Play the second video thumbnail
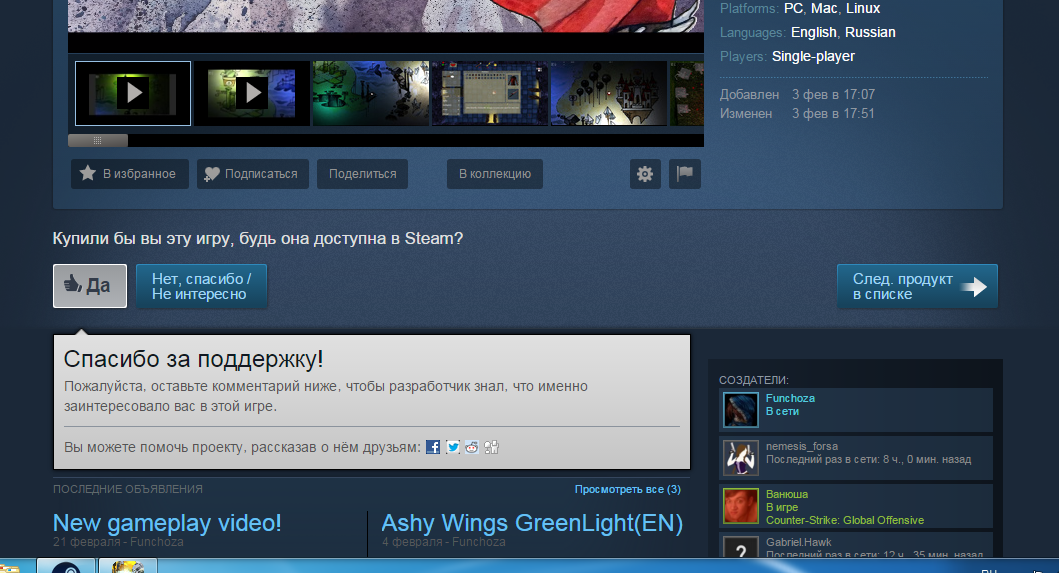 click(x=252, y=93)
